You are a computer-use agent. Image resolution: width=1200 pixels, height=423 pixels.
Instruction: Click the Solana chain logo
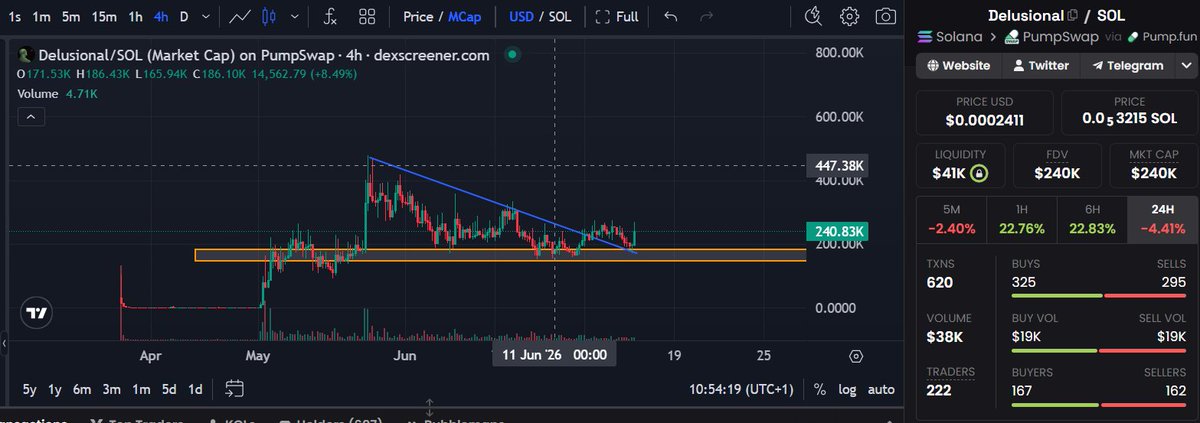pyautogui.click(x=924, y=37)
